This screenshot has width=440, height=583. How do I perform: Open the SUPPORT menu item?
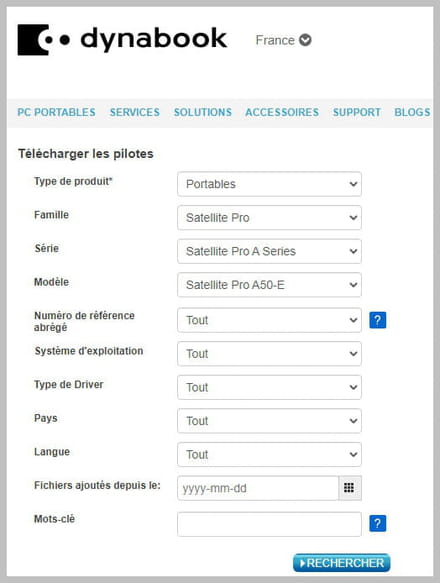click(x=357, y=112)
